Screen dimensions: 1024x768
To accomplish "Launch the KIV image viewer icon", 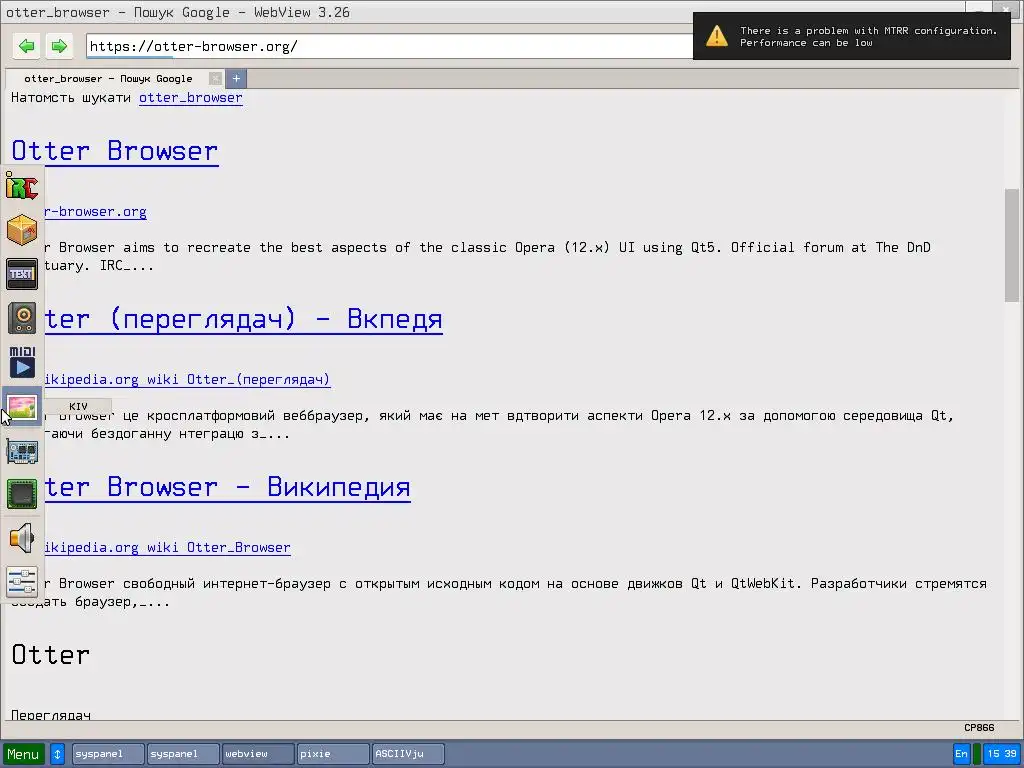I will coord(22,406).
